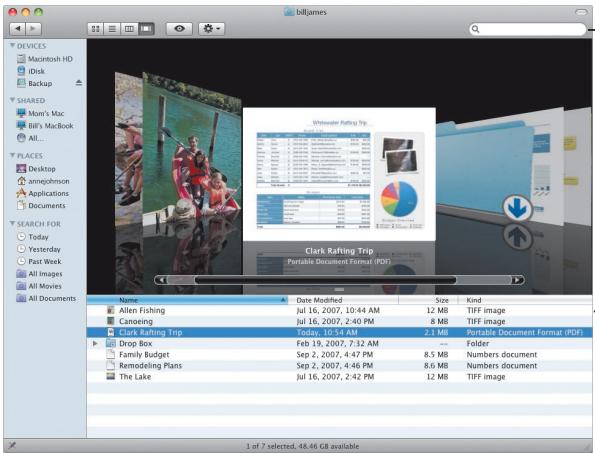This screenshot has width=595, height=453.
Task: Click the search field
Action: [527, 29]
